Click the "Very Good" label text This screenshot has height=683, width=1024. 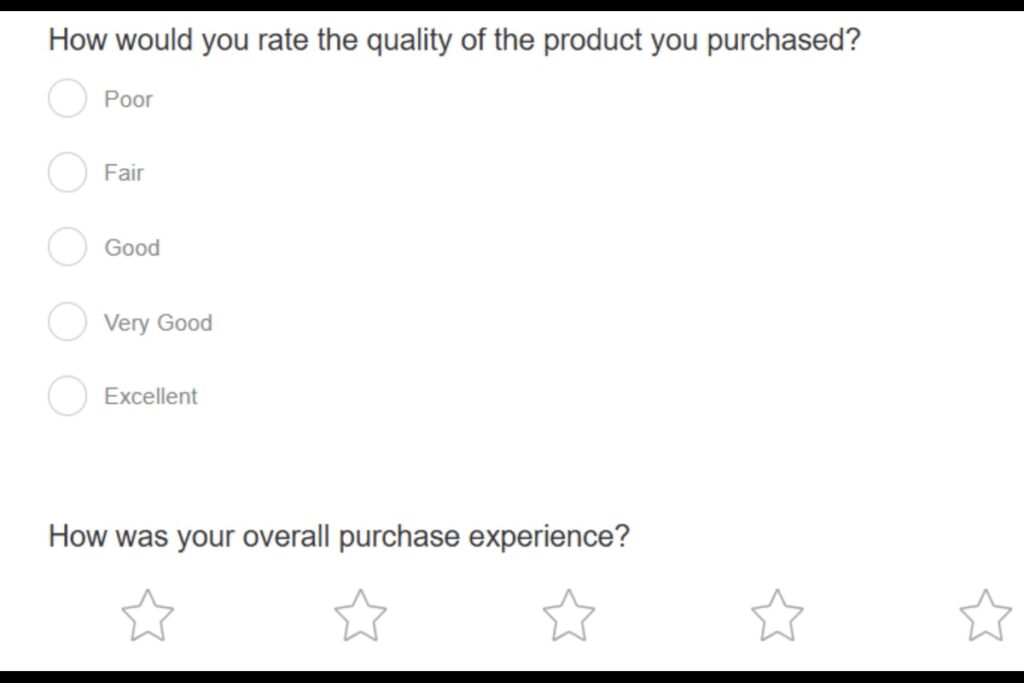[158, 322]
